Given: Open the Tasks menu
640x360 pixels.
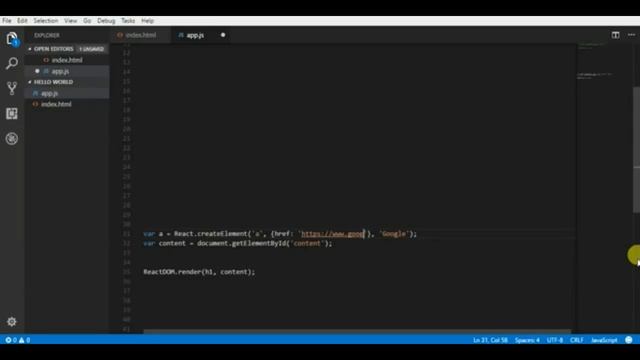Looking at the screenshot, I should tap(128, 21).
